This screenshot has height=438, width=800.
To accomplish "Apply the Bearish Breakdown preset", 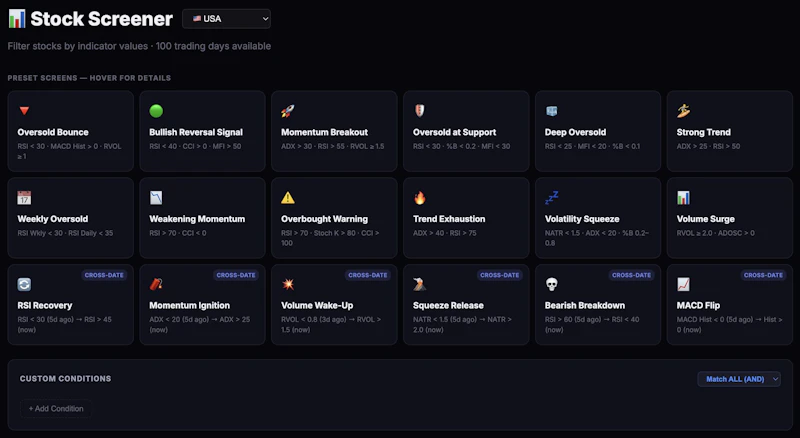I will (x=598, y=305).
